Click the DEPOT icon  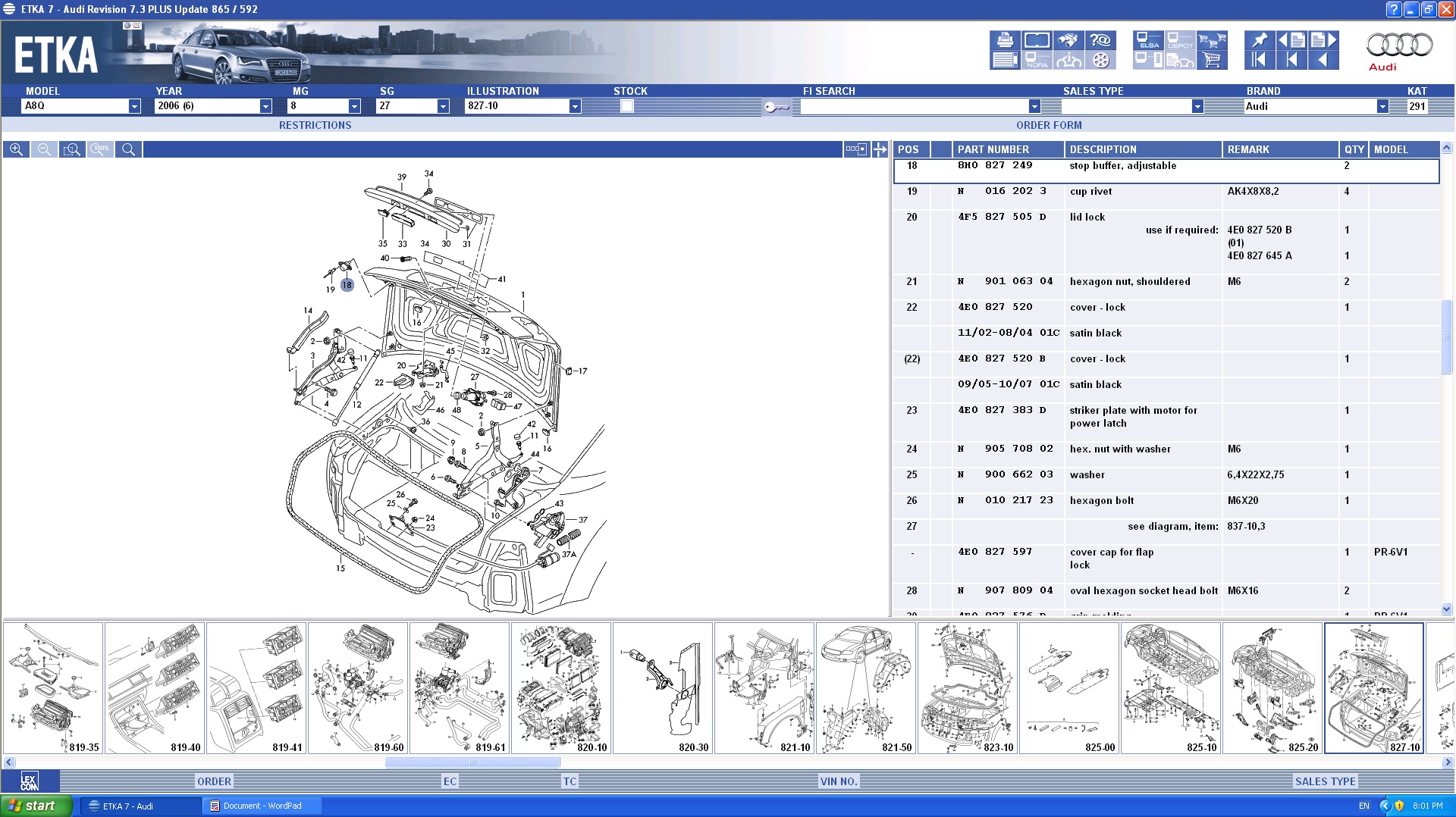[x=1180, y=40]
